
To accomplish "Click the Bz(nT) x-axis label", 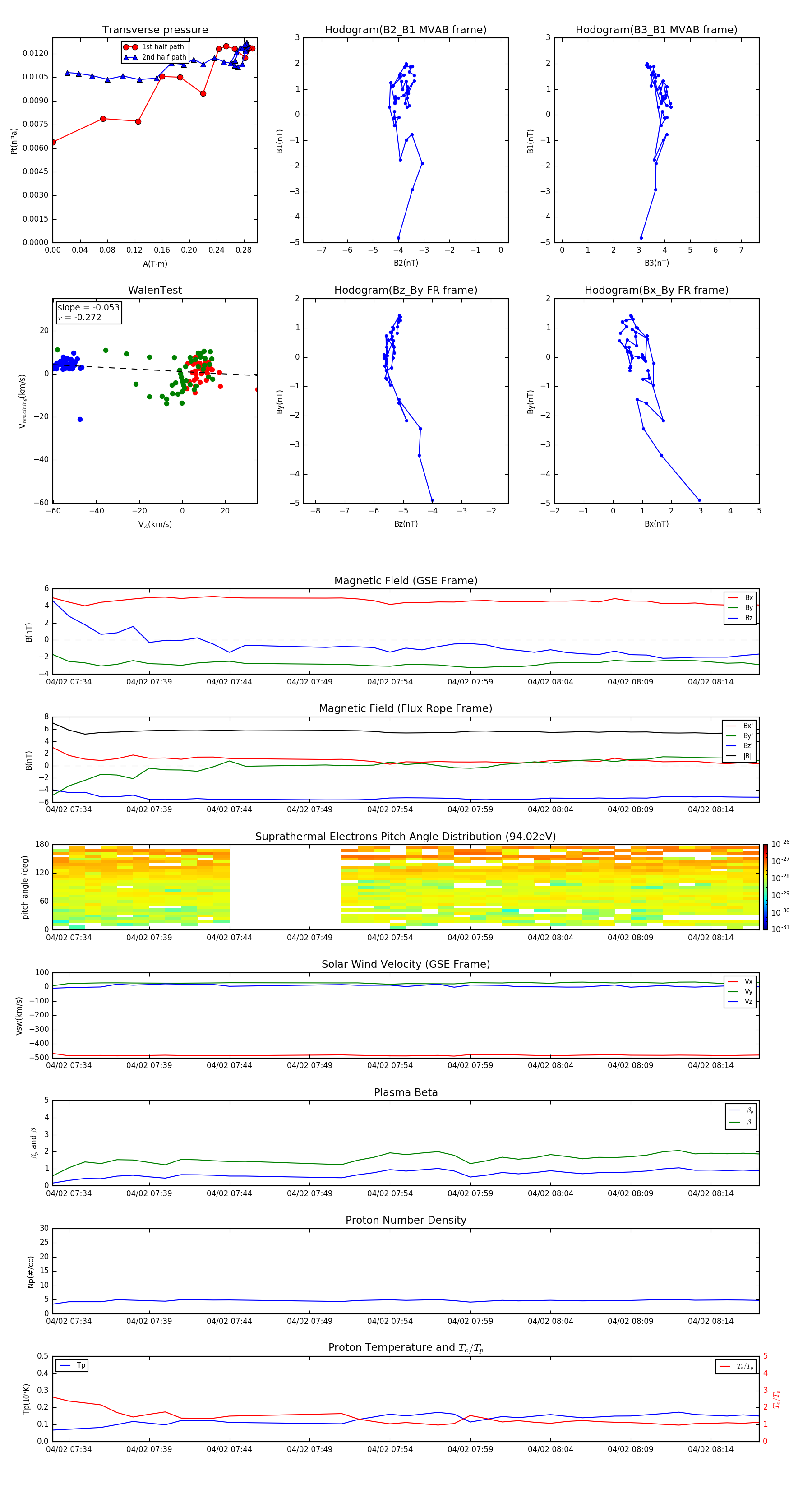I will pyautogui.click(x=406, y=524).
